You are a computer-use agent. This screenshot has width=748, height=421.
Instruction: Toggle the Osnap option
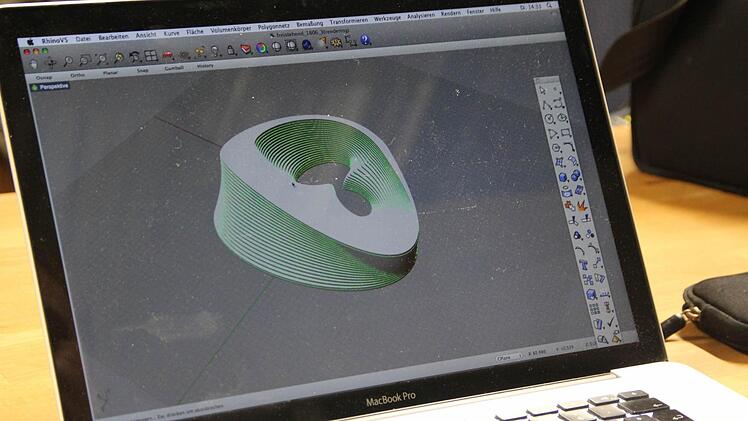[x=44, y=75]
